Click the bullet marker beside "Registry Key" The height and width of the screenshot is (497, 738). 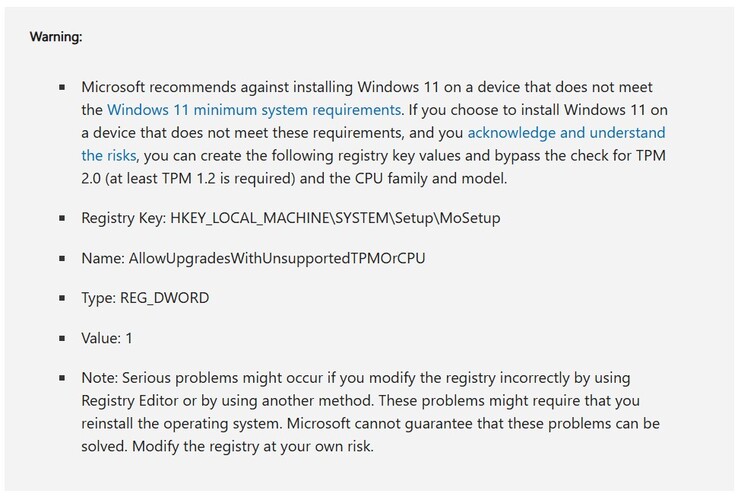(x=62, y=217)
